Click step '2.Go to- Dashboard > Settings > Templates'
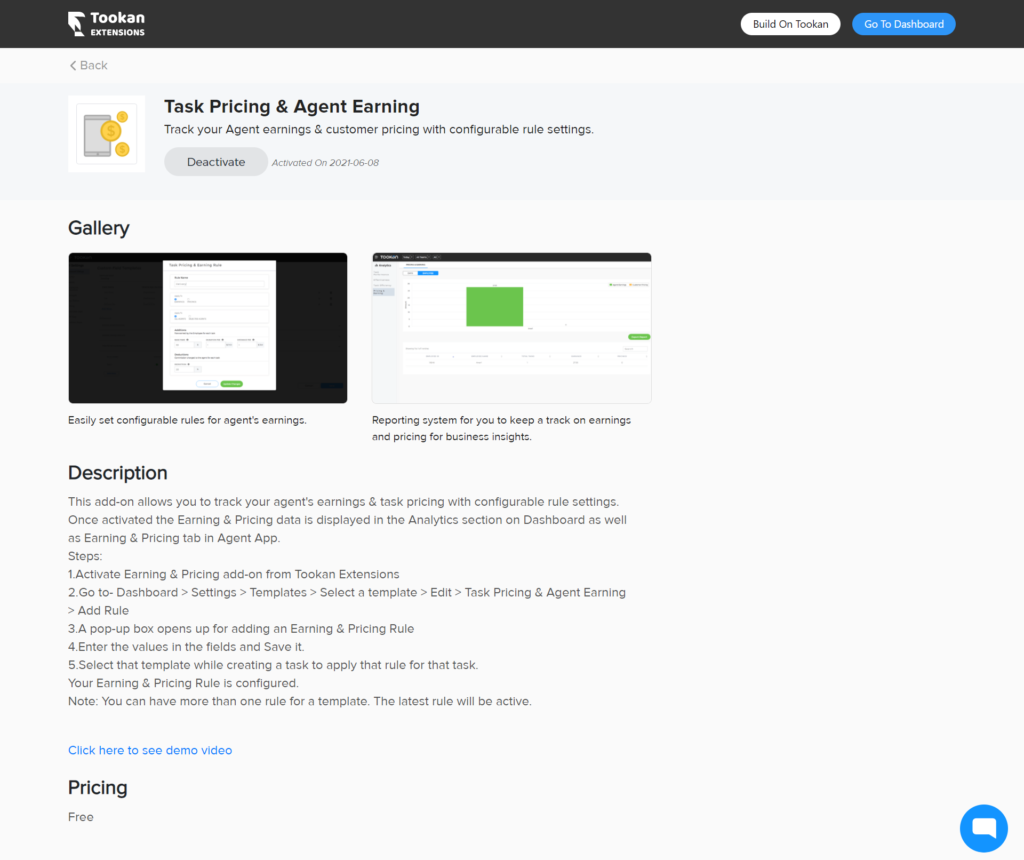 point(347,601)
